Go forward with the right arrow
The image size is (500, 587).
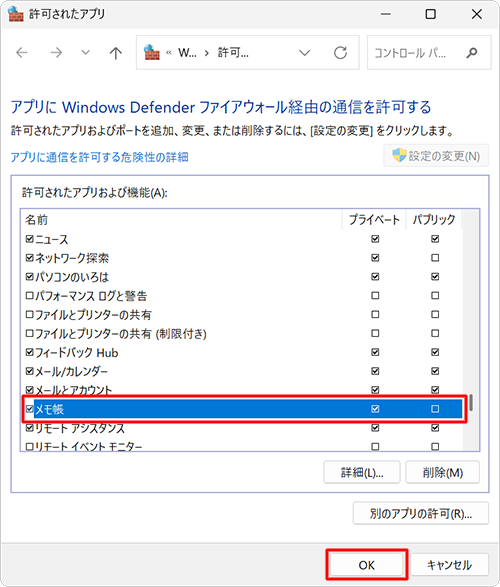(56, 53)
